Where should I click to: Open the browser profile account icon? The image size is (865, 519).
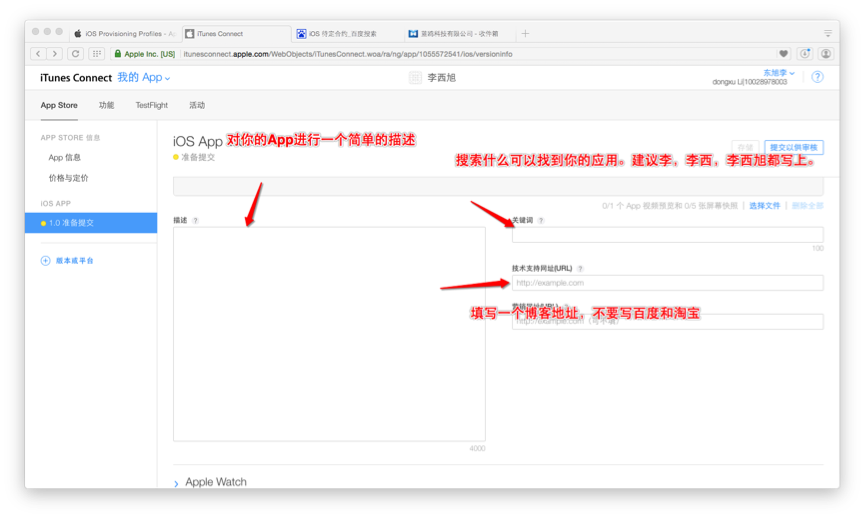[826, 53]
